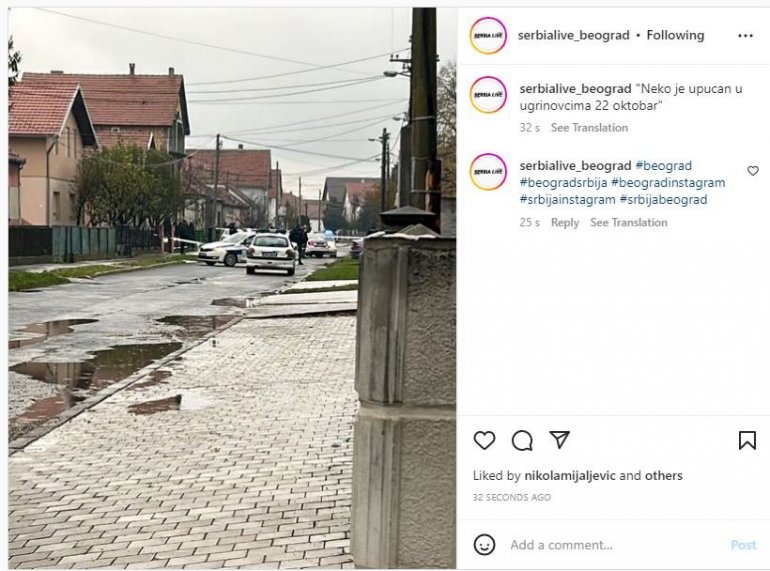Open the three-dot more options menu
The width and height of the screenshot is (770, 571).
(745, 35)
